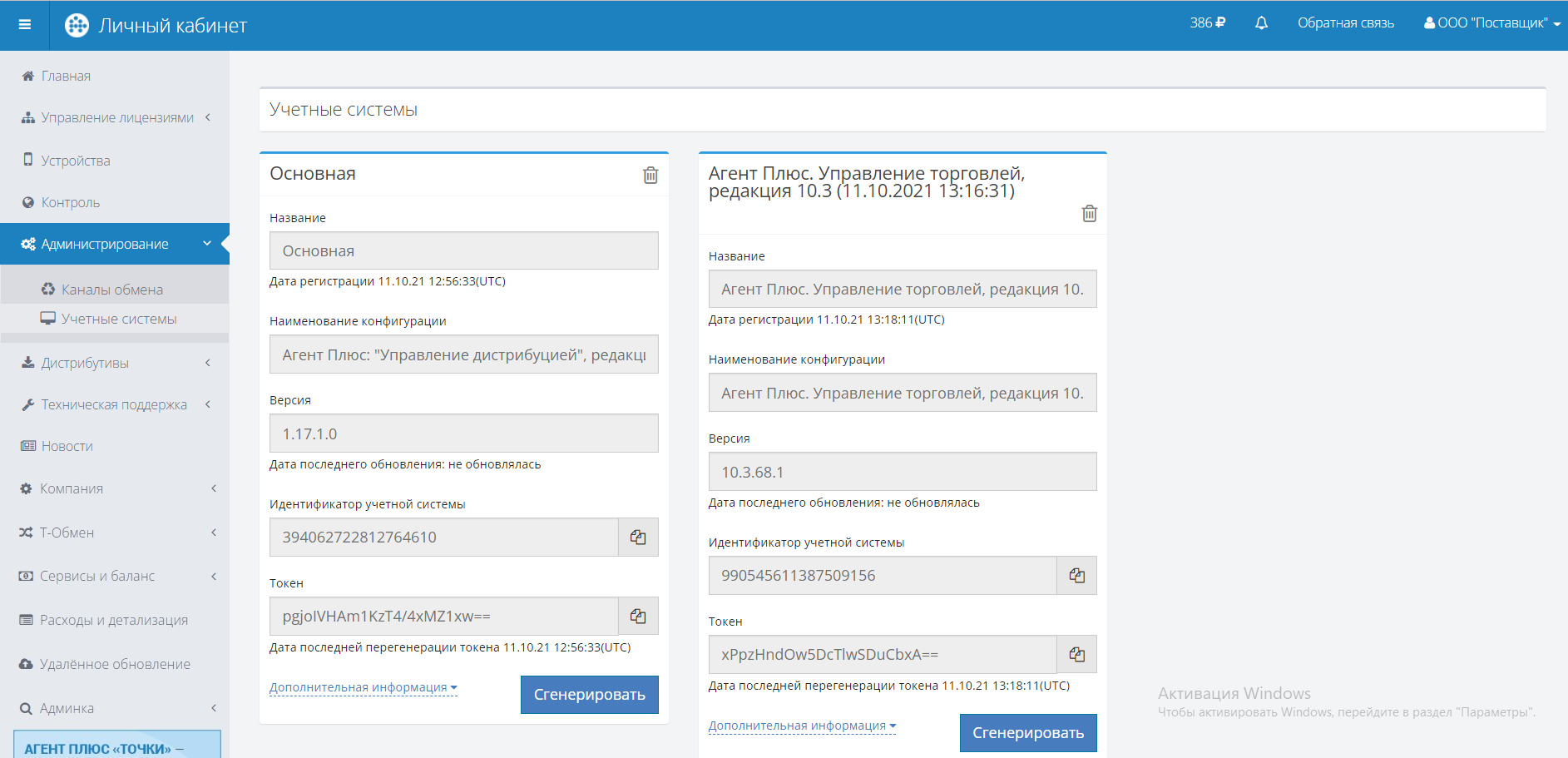Open Техническая поддержка menu

115,404
